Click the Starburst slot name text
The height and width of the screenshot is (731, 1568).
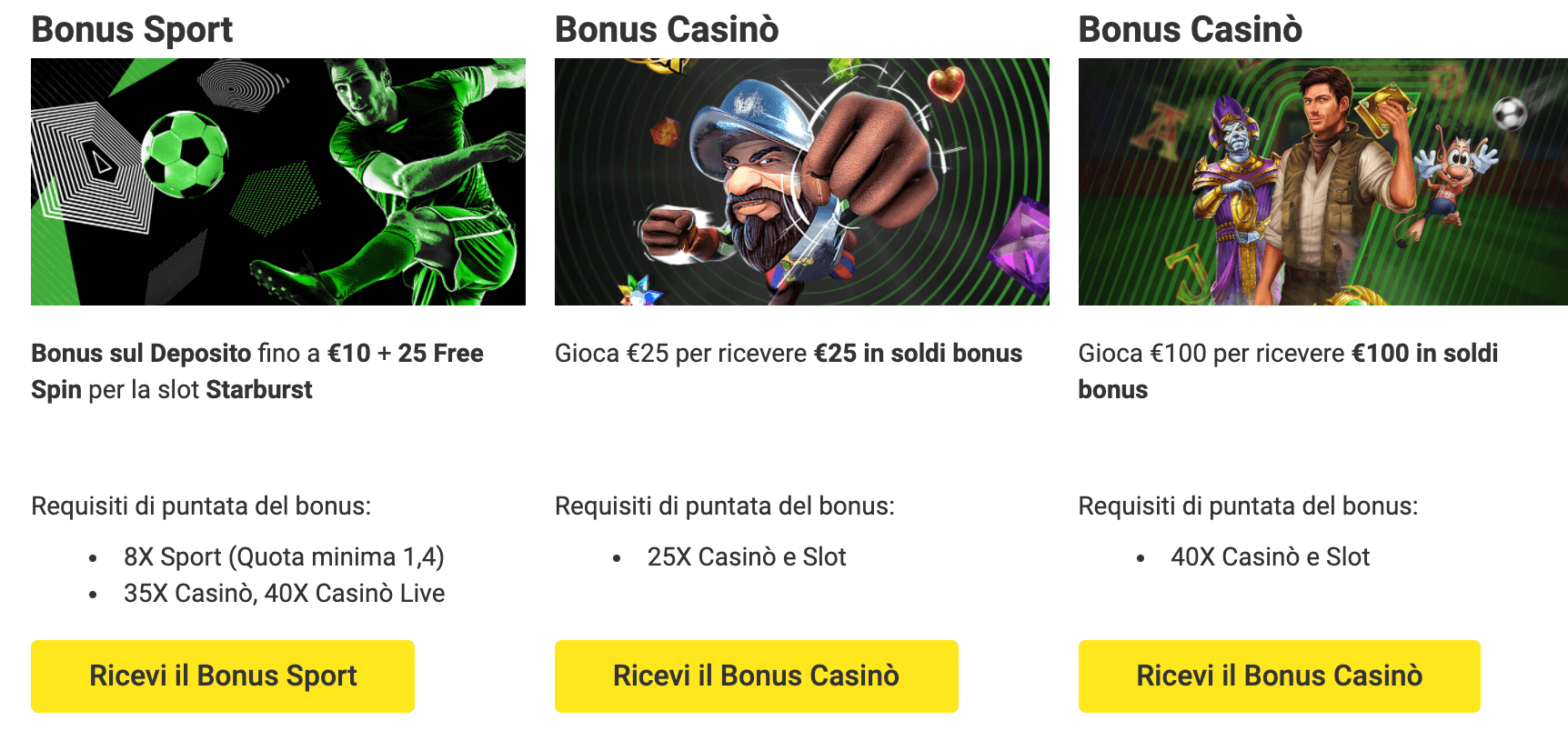(258, 390)
